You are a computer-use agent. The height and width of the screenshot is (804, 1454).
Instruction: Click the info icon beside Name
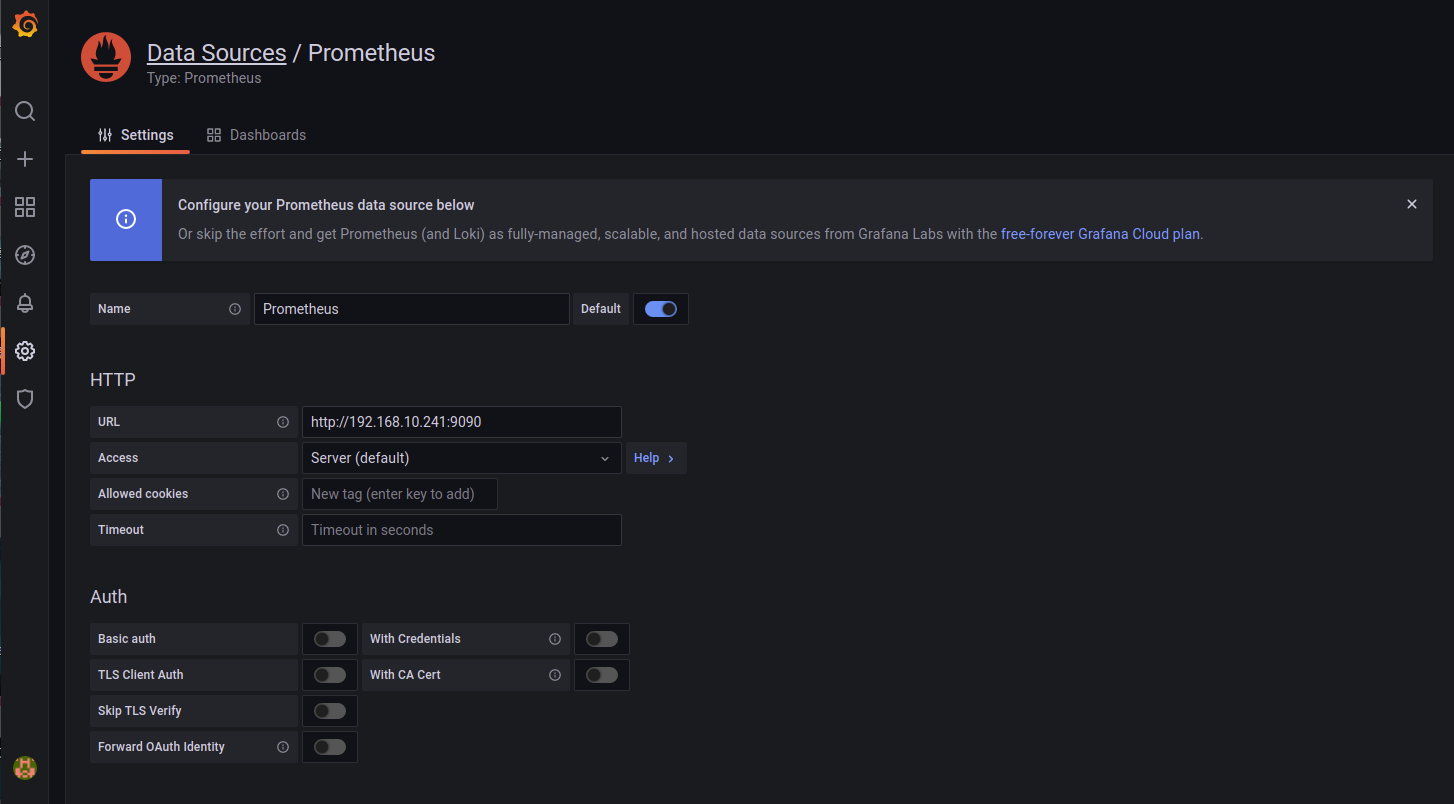tap(235, 309)
